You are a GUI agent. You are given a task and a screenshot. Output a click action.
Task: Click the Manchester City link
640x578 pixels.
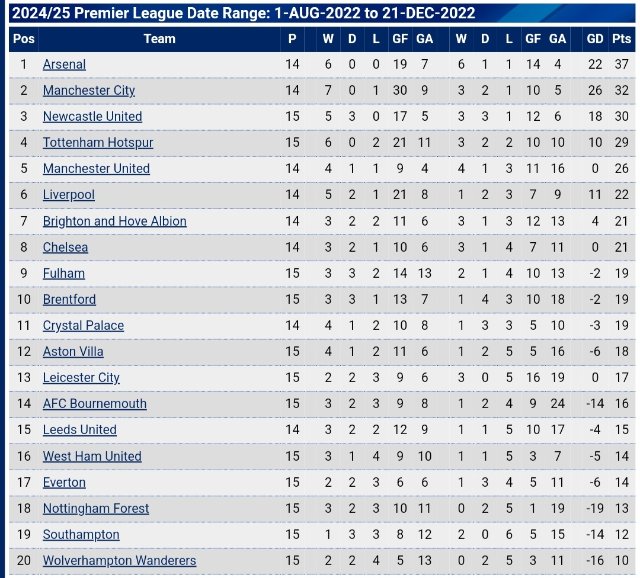coord(90,91)
